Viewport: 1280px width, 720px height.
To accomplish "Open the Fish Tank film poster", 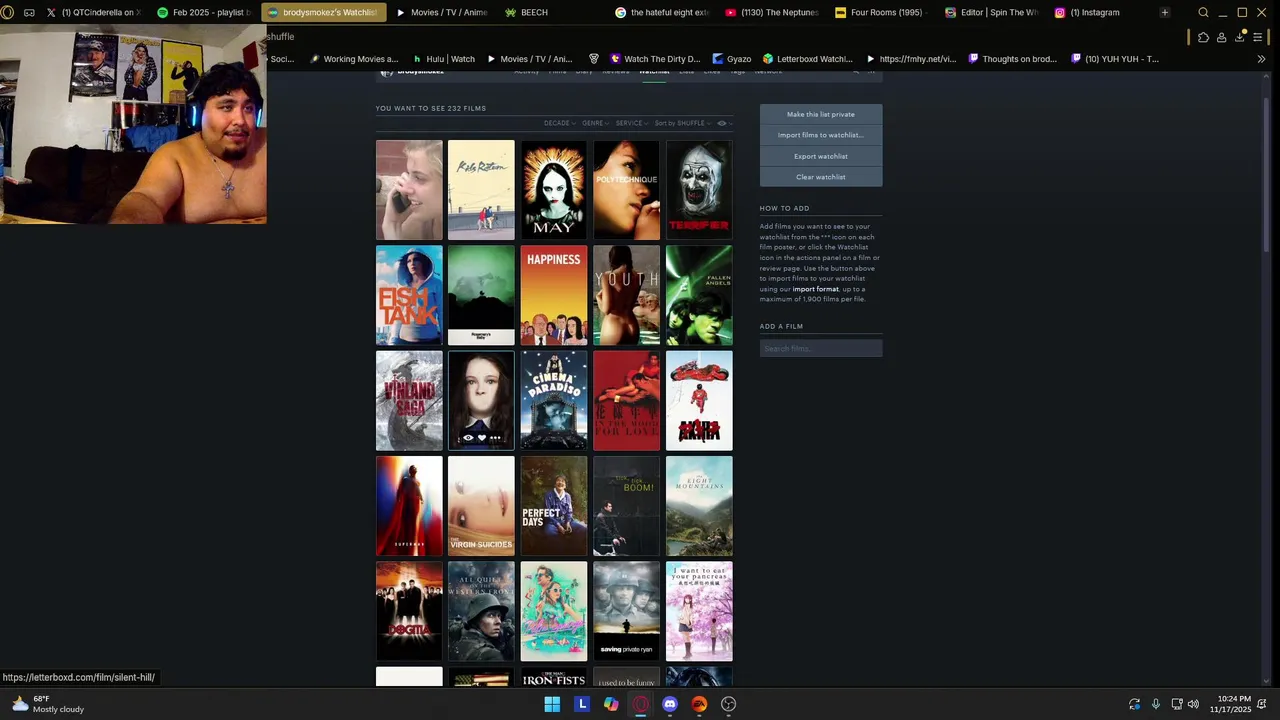I will [x=409, y=295].
